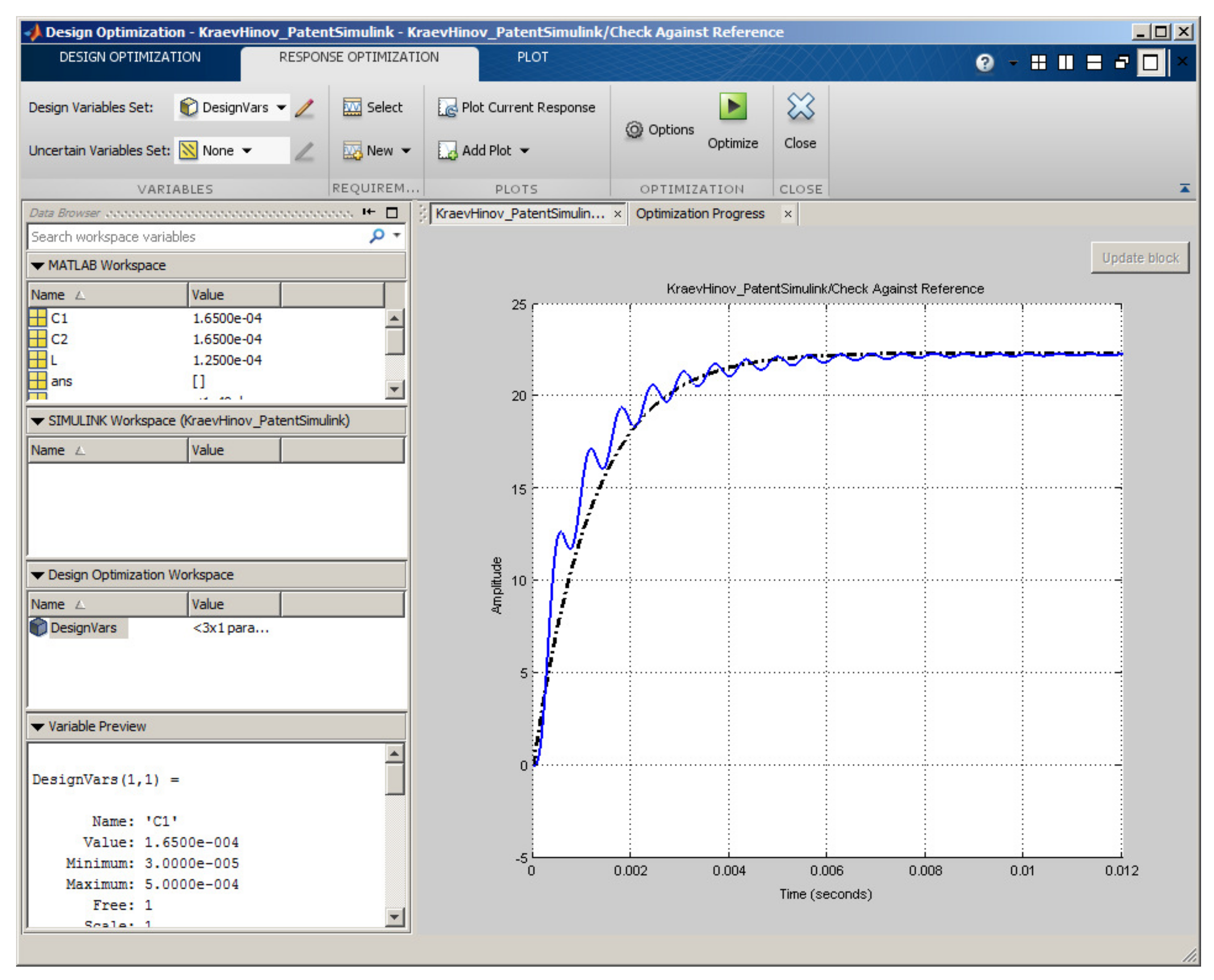The width and height of the screenshot is (1214, 980).
Task: Collapse the toolstrip using the minimize arrow
Action: click(x=1185, y=189)
